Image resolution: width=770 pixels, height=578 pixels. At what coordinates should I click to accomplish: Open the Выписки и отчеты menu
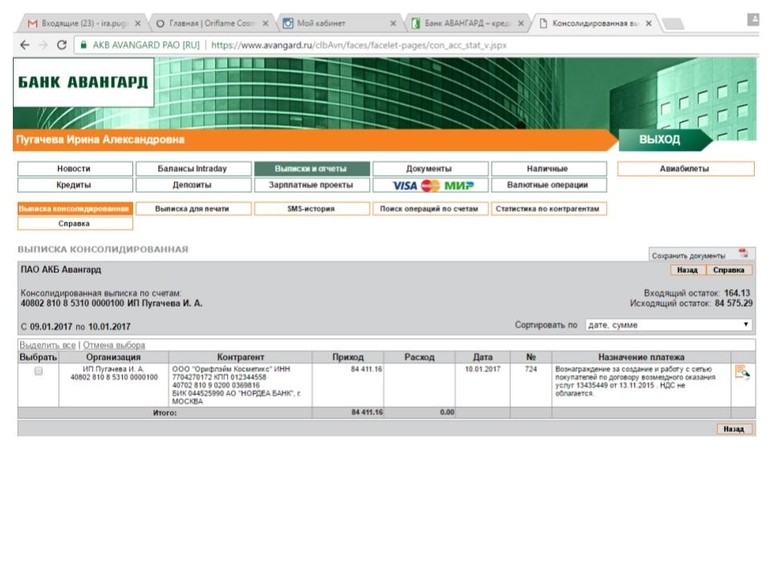click(x=311, y=169)
